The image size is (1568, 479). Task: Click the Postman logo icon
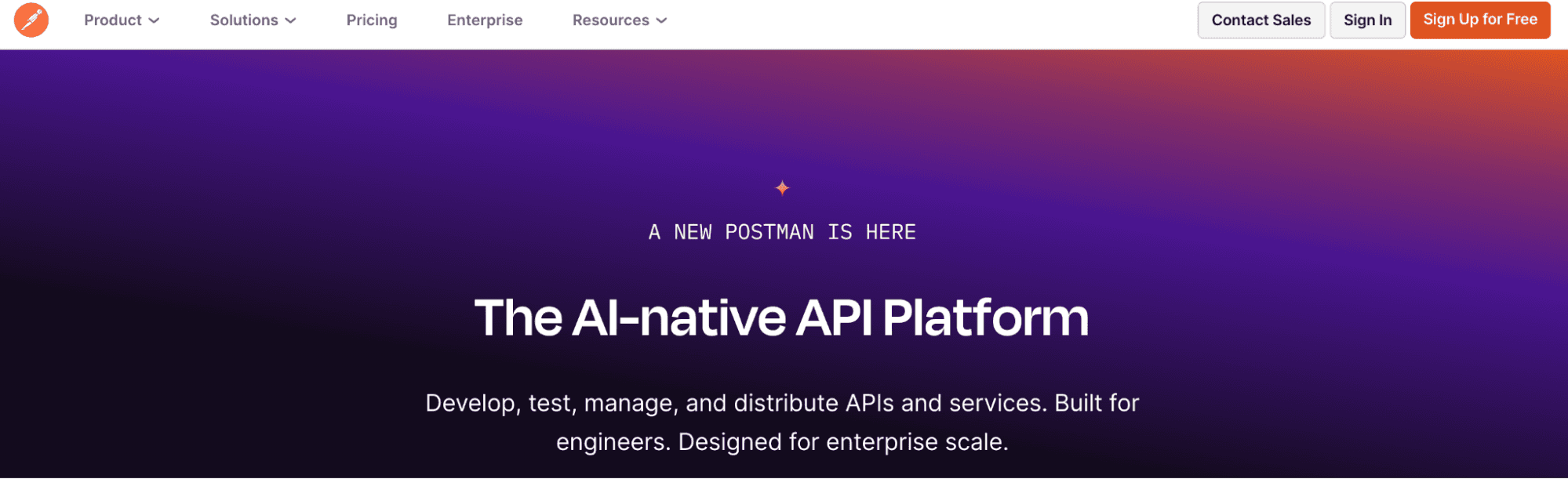coord(31,20)
